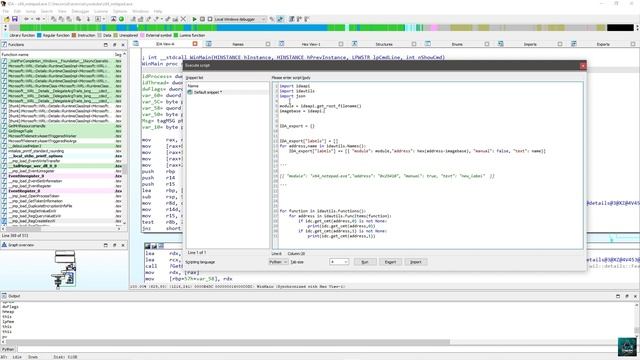Screen dimensions: 640x360
Task: Click the Export button
Action: click(390, 262)
